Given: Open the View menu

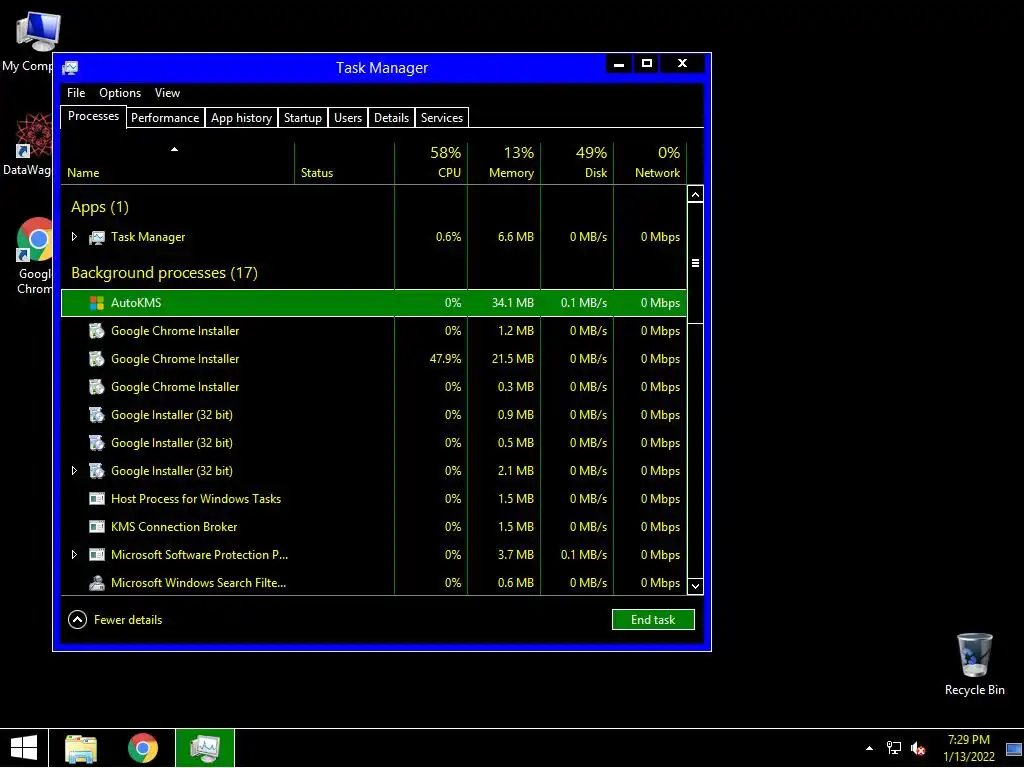Looking at the screenshot, I should pyautogui.click(x=167, y=93).
